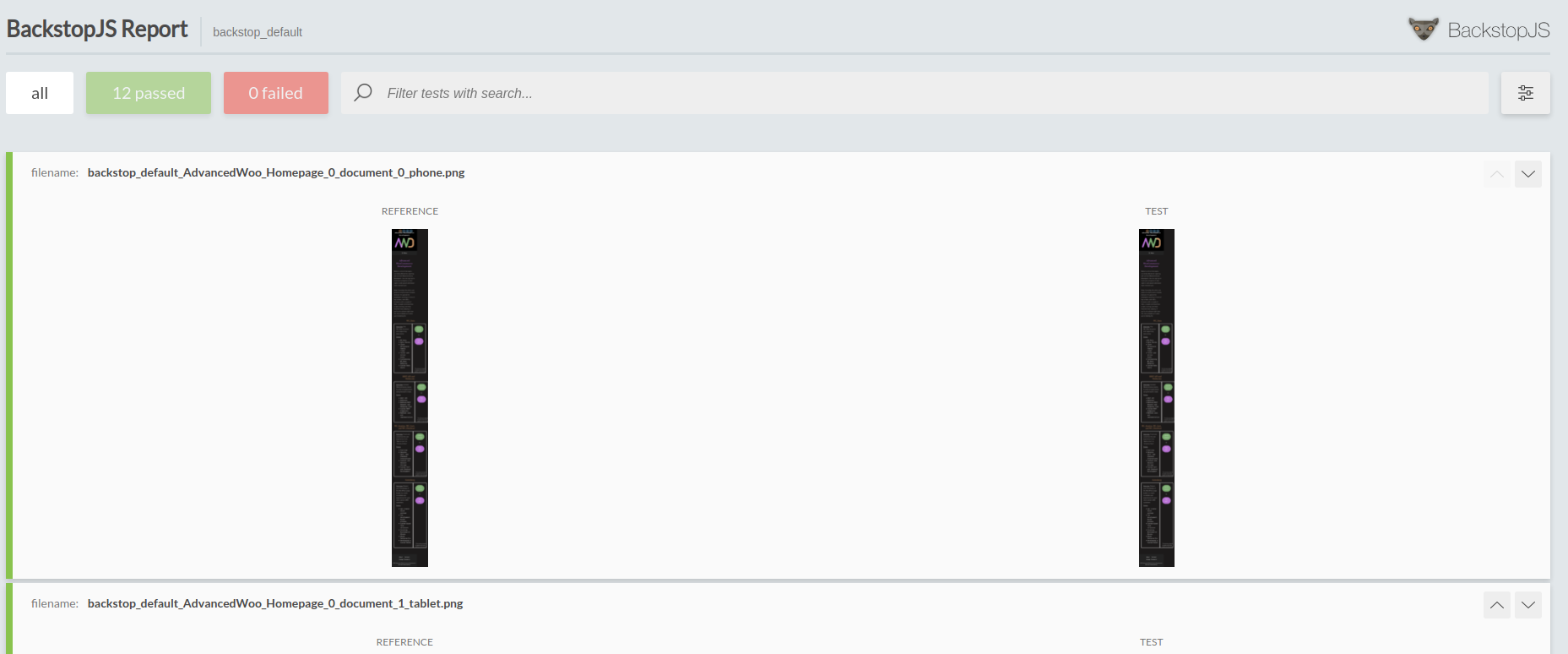This screenshot has height=654, width=1568.
Task: Jump to next test from phone.png card
Action: [1528, 174]
